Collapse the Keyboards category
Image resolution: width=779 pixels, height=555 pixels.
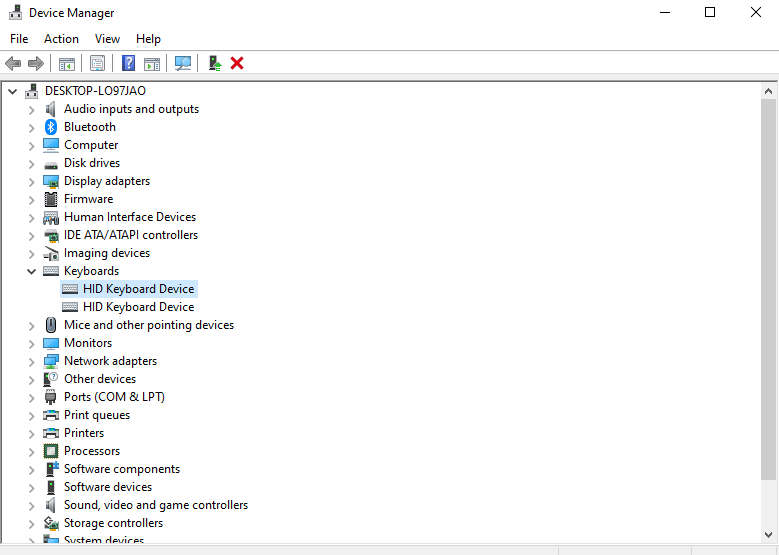[31, 271]
